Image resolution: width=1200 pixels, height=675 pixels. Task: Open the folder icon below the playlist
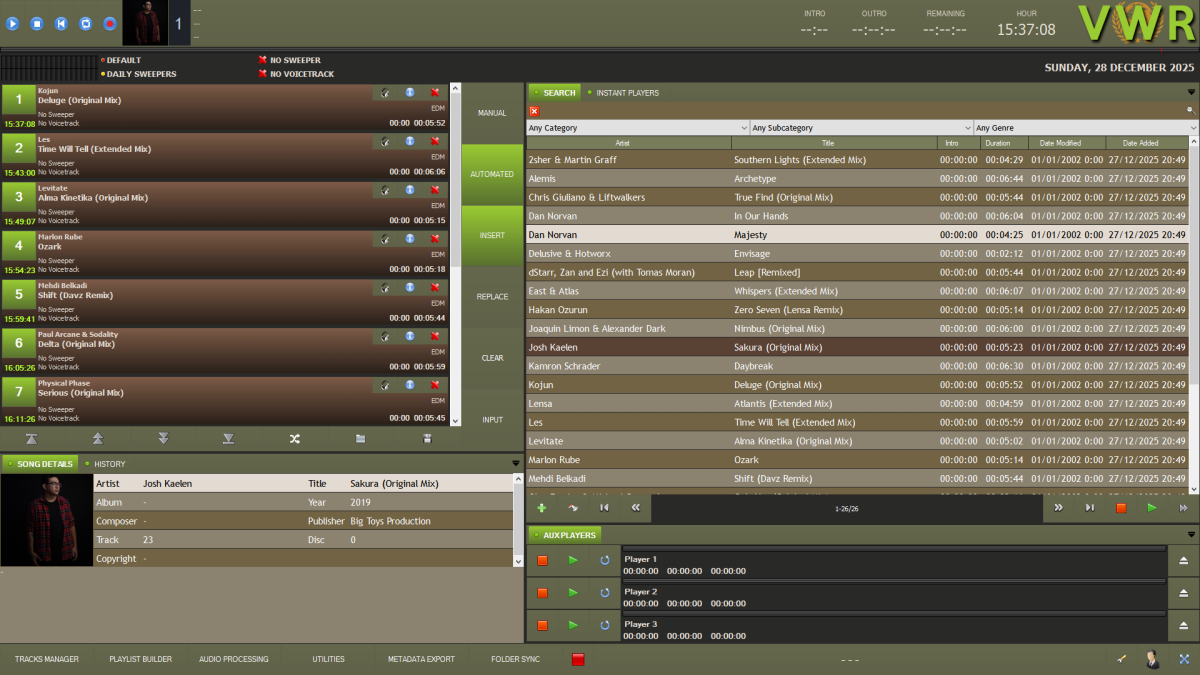point(360,438)
